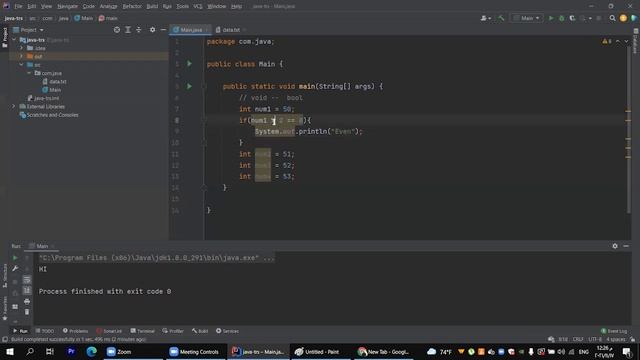Select Main class in the project tree
640x360 pixels.
coord(52,90)
